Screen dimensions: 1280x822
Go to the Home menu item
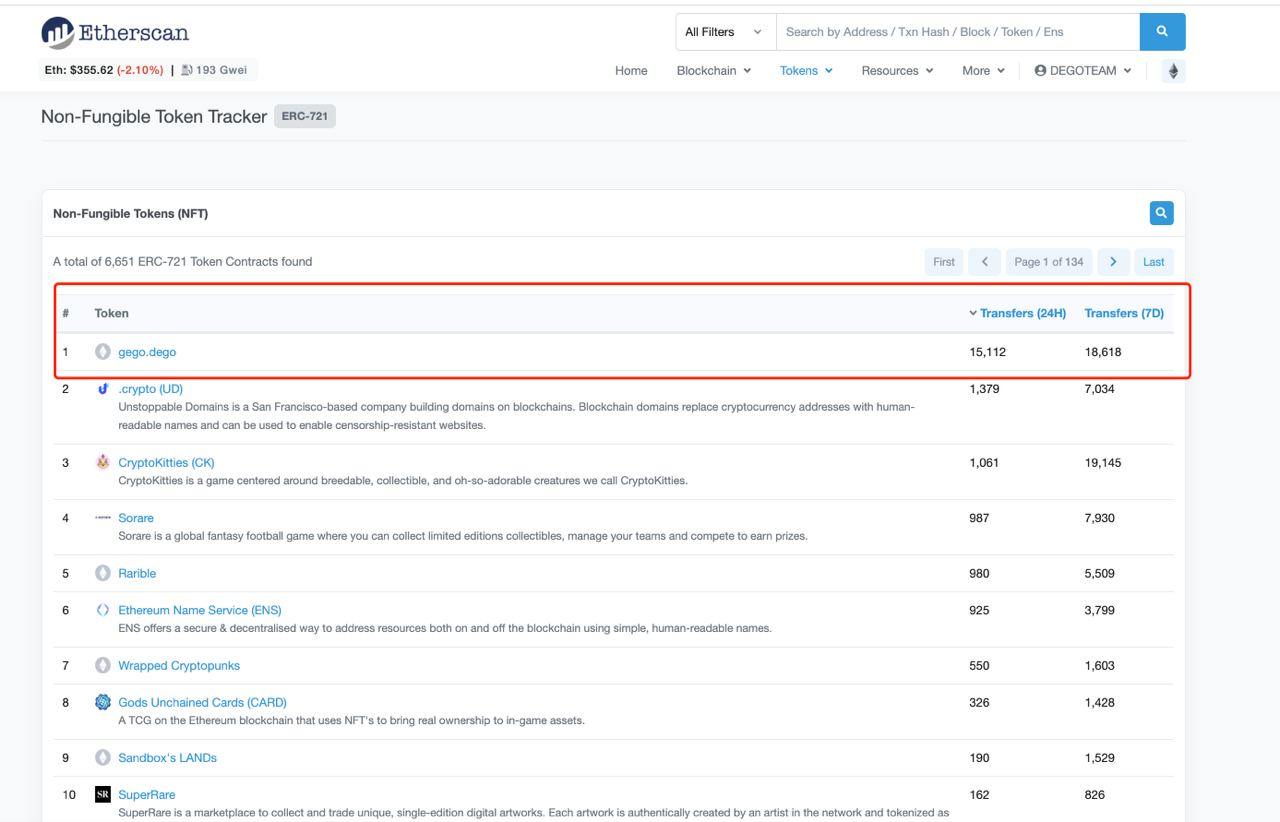click(x=631, y=71)
